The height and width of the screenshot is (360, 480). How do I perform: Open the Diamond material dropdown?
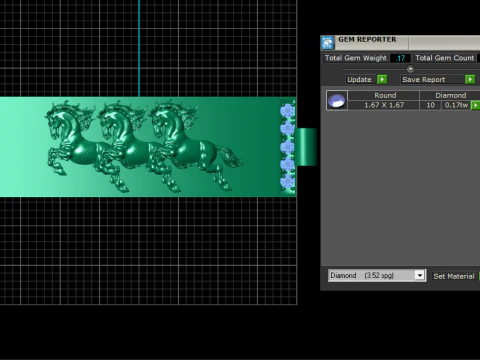click(x=420, y=275)
